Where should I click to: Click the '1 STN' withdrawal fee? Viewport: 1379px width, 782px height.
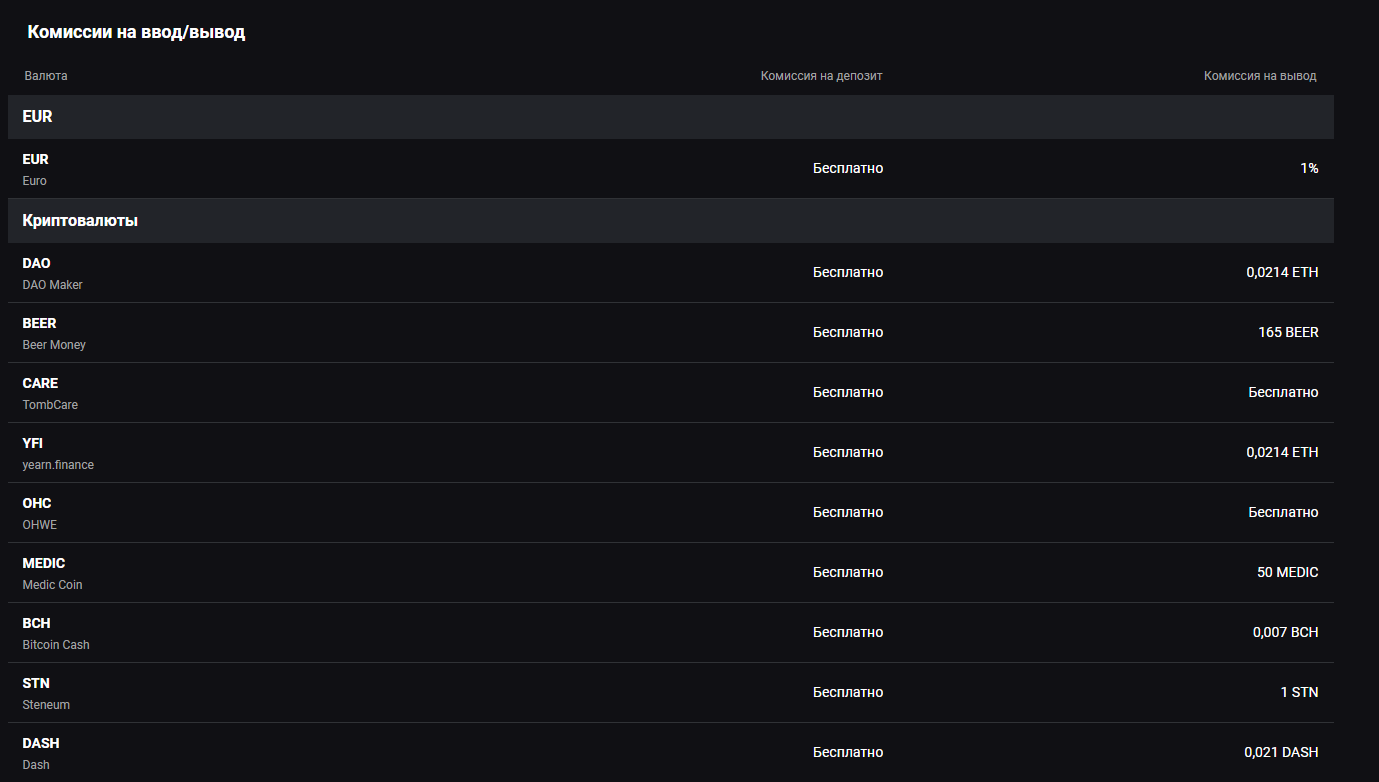[1300, 692]
